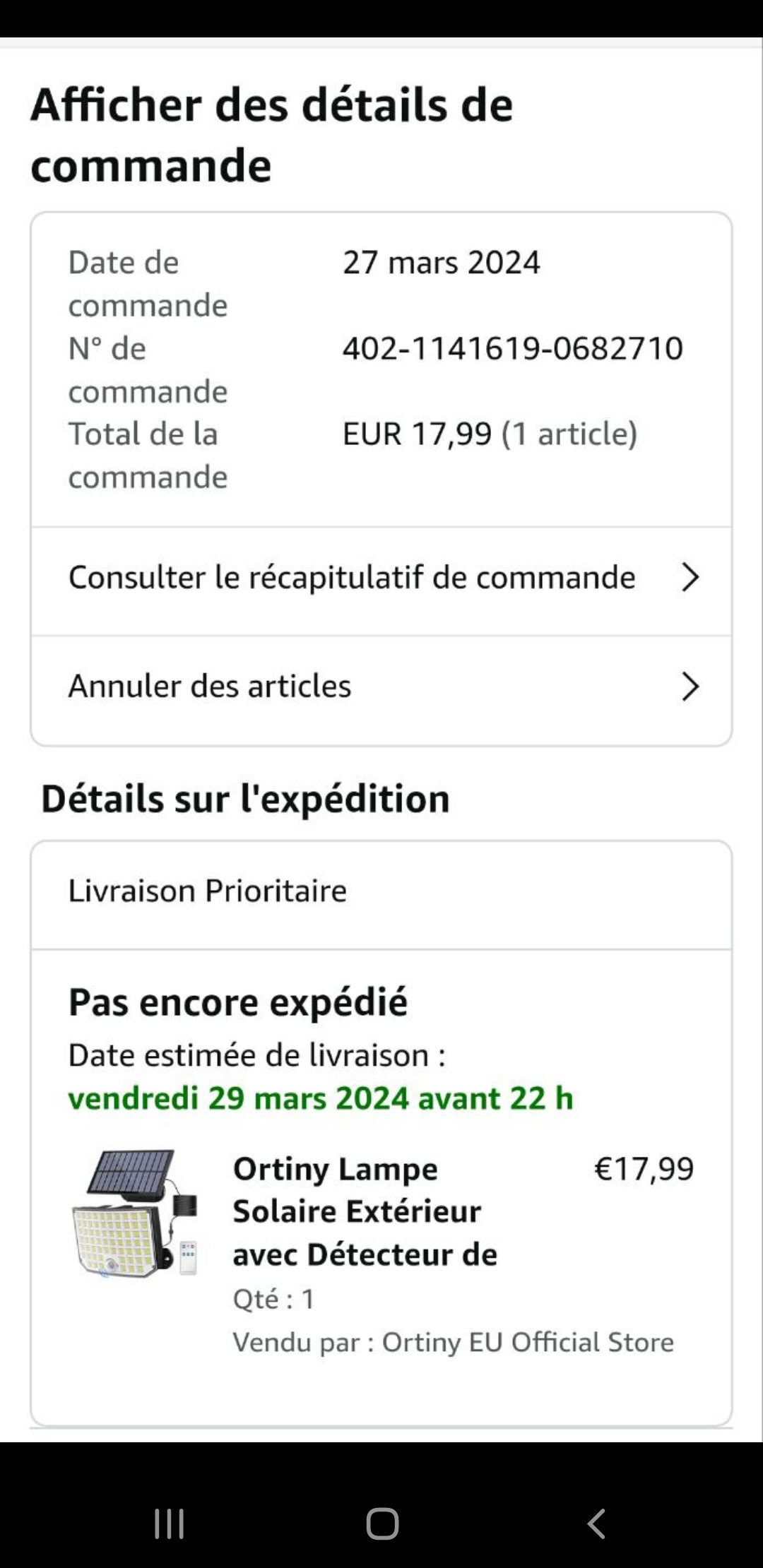This screenshot has width=763, height=1568.
Task: Tap the "Qté : 1" quantity text
Action: pos(274,1298)
